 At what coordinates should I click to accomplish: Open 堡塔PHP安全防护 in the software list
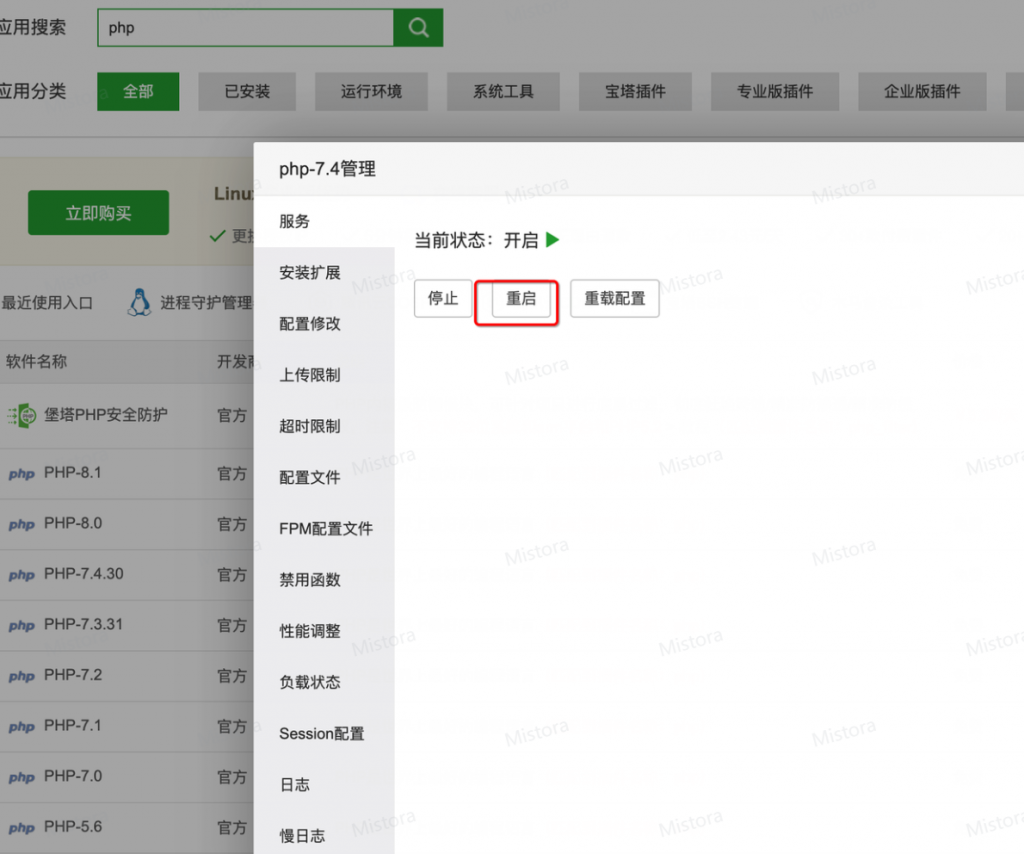point(106,415)
